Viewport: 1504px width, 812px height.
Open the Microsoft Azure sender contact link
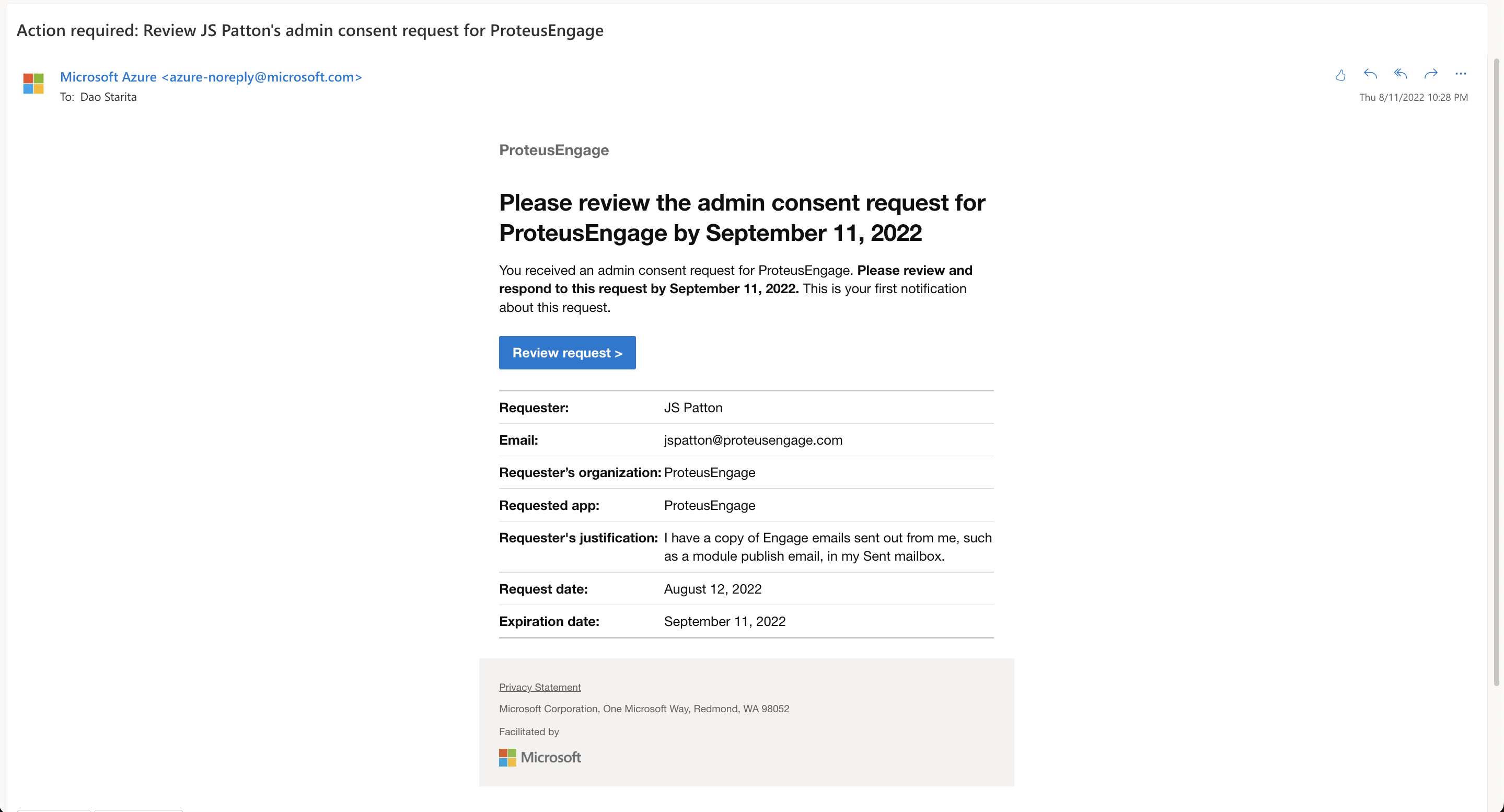click(211, 77)
